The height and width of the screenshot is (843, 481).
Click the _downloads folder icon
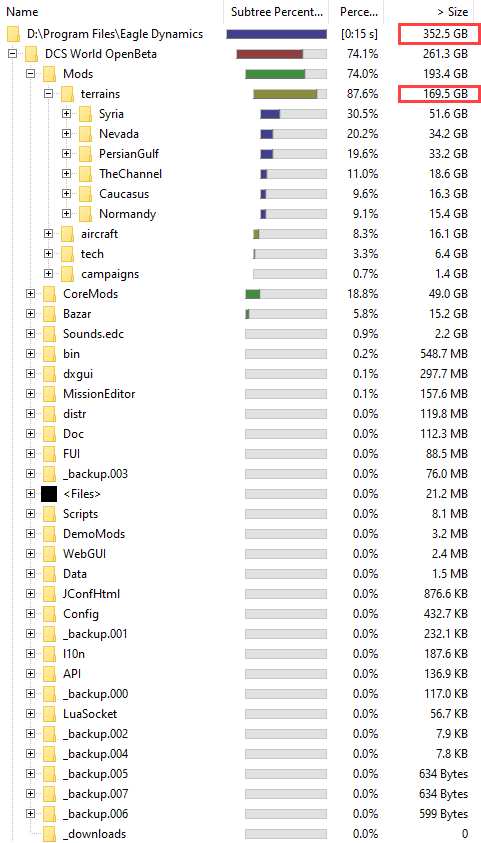tap(49, 834)
